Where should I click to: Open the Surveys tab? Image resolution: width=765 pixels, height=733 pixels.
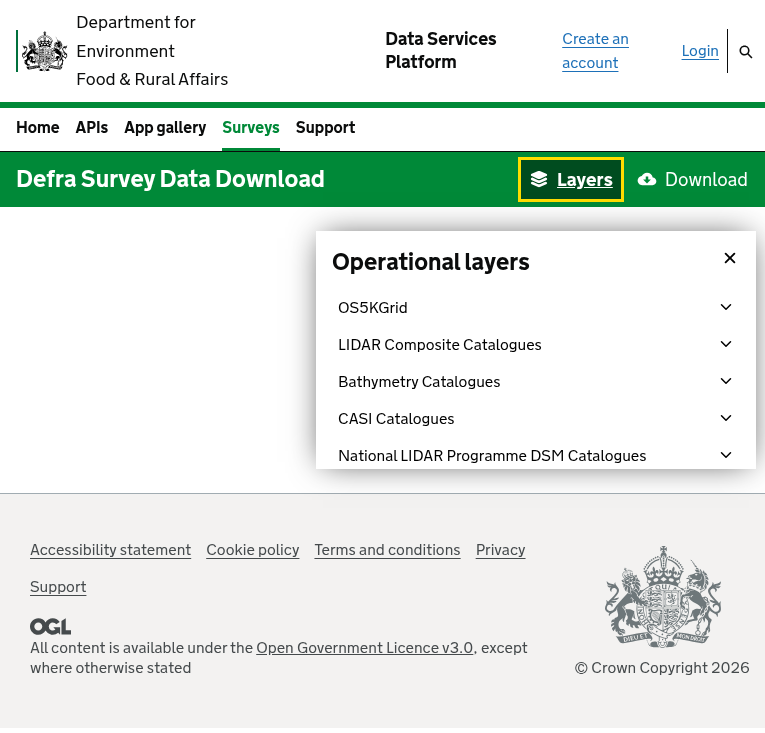(x=251, y=128)
